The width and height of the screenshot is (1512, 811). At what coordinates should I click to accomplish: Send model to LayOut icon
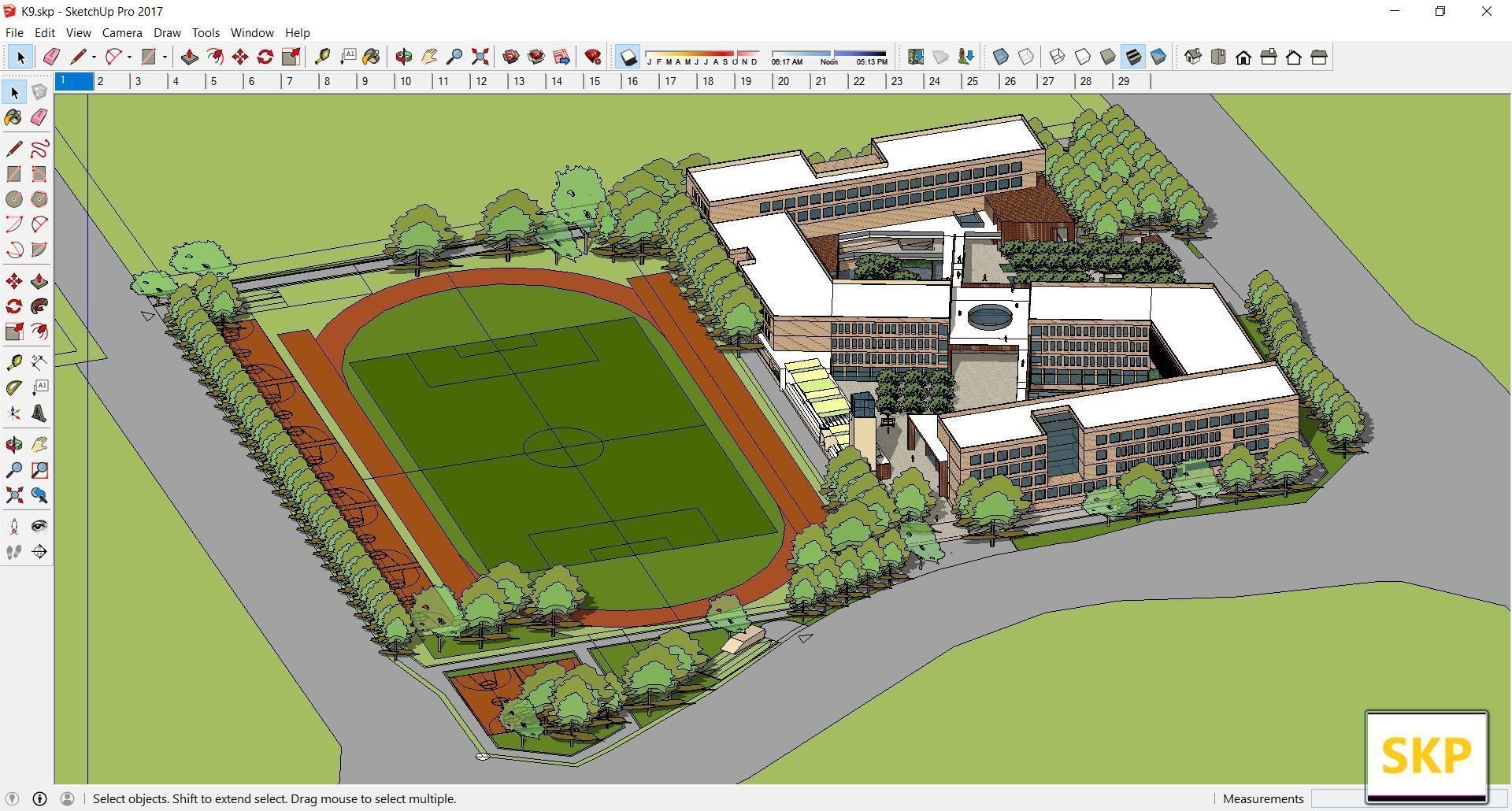coord(561,57)
